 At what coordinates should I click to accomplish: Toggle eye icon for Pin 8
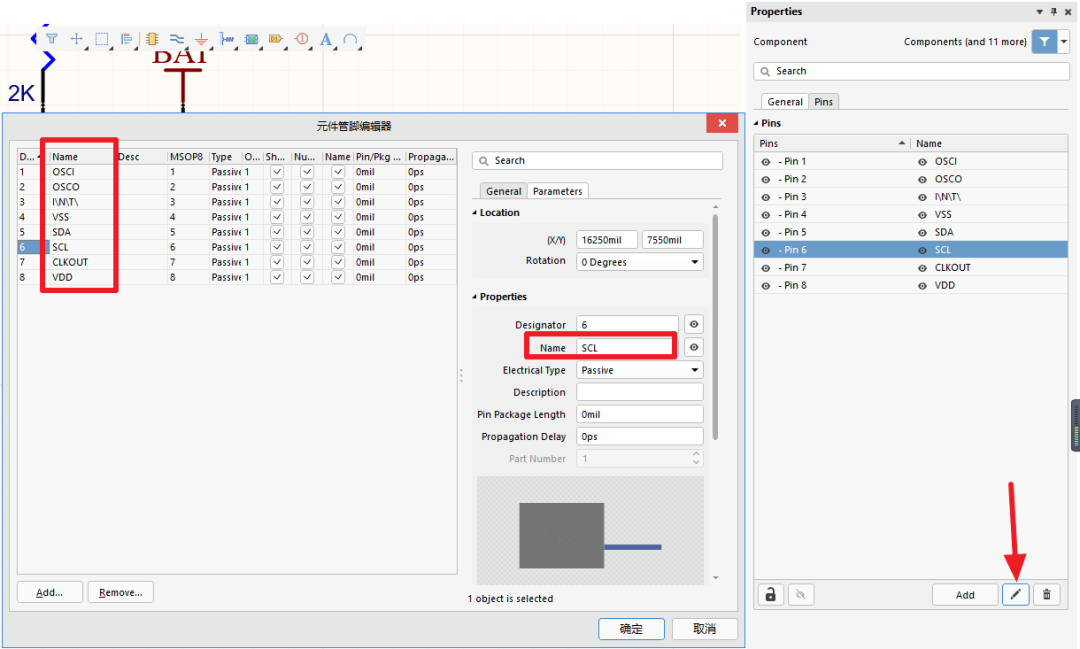coord(765,286)
